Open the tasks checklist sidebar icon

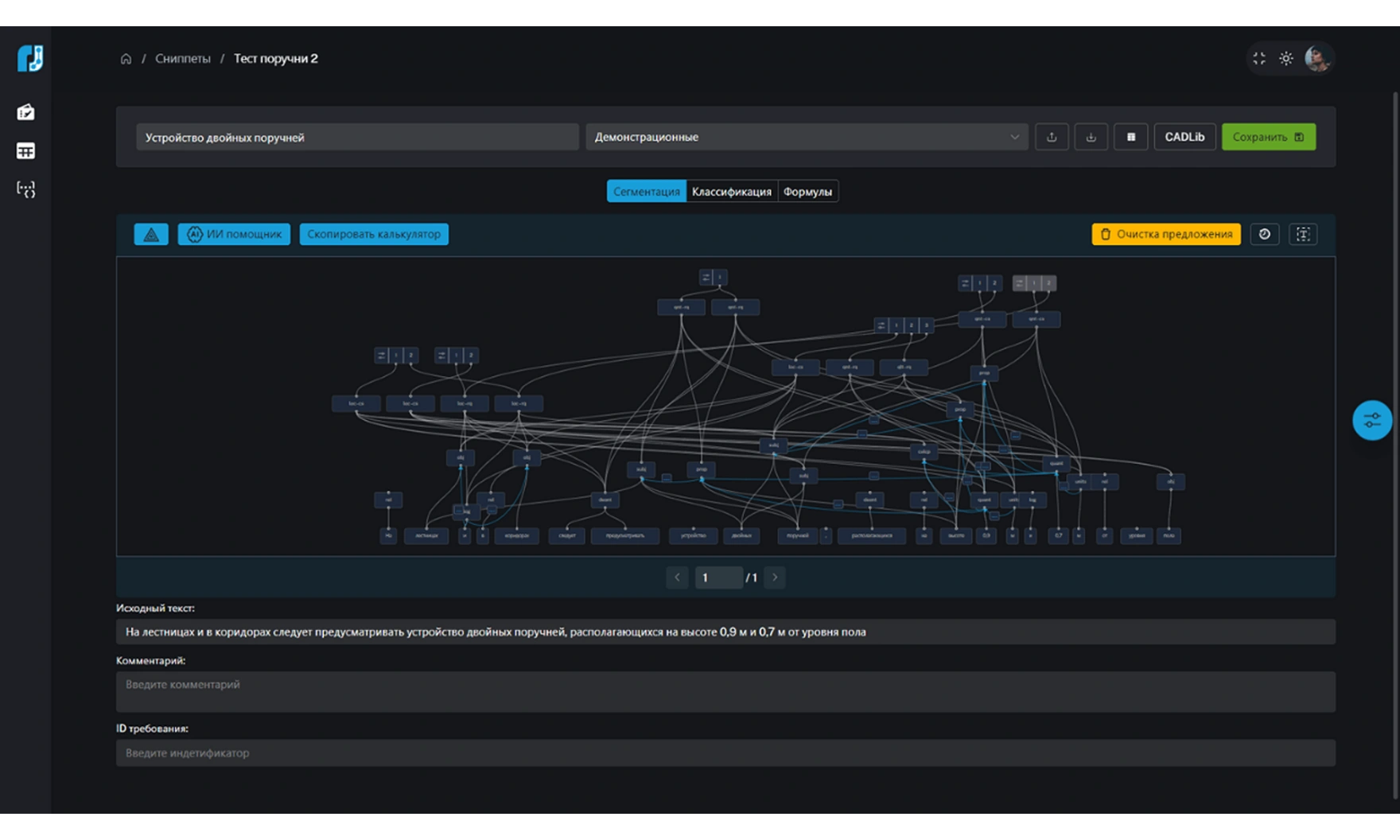(x=25, y=112)
